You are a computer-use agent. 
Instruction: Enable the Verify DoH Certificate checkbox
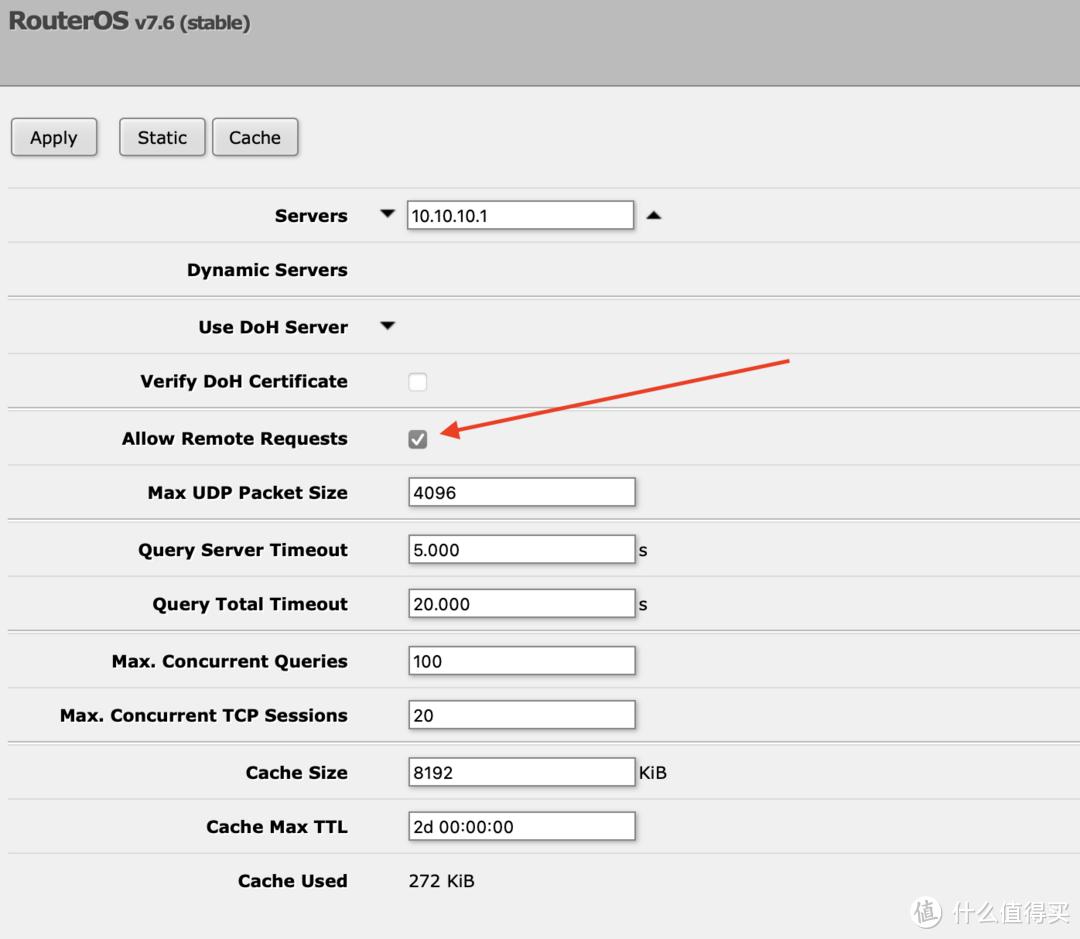(x=417, y=382)
